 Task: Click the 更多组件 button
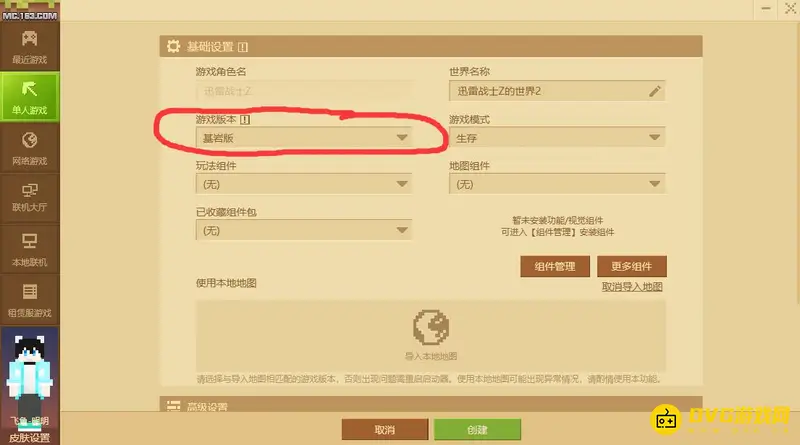click(632, 266)
